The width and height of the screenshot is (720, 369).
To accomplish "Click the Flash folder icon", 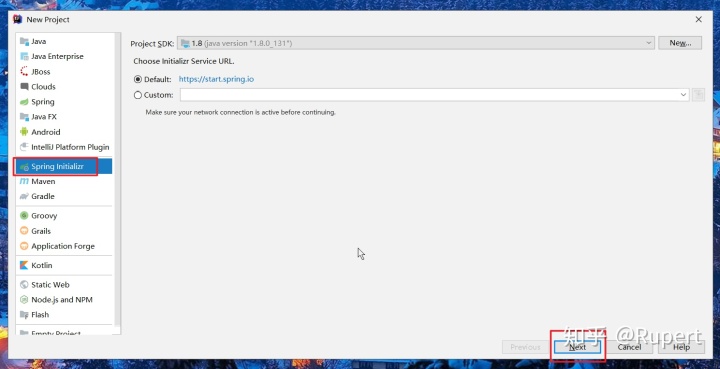I will [x=24, y=315].
